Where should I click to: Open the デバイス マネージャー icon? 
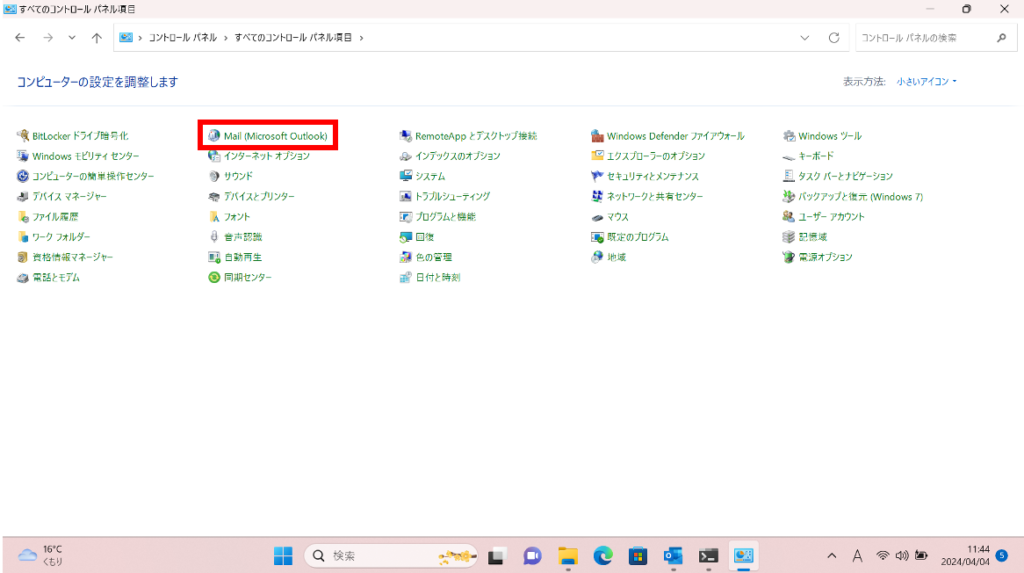(24, 196)
